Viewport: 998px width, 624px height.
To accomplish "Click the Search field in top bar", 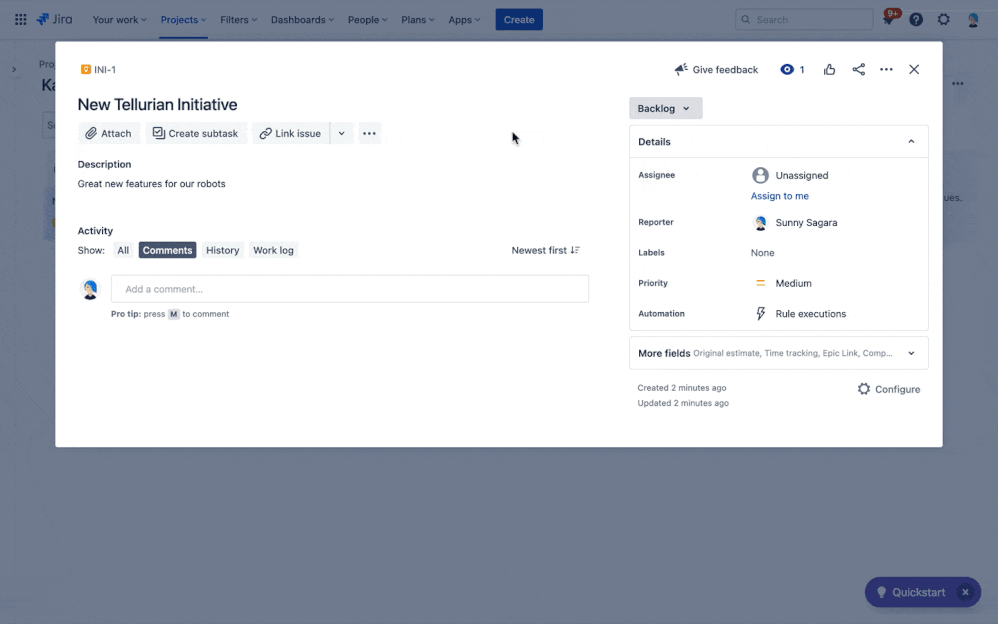I will [804, 20].
